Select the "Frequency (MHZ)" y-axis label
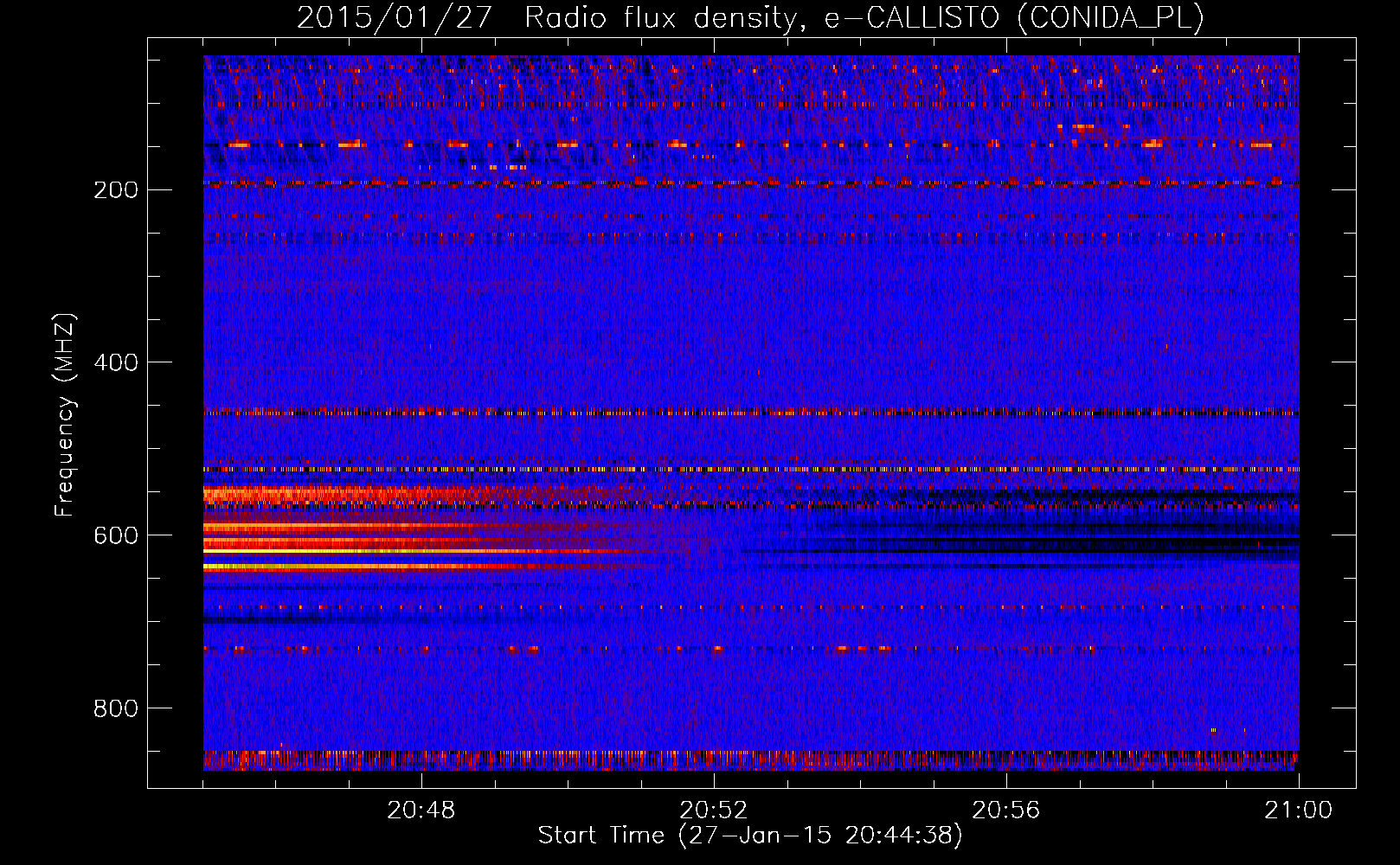The height and width of the screenshot is (865, 1400). (65, 415)
